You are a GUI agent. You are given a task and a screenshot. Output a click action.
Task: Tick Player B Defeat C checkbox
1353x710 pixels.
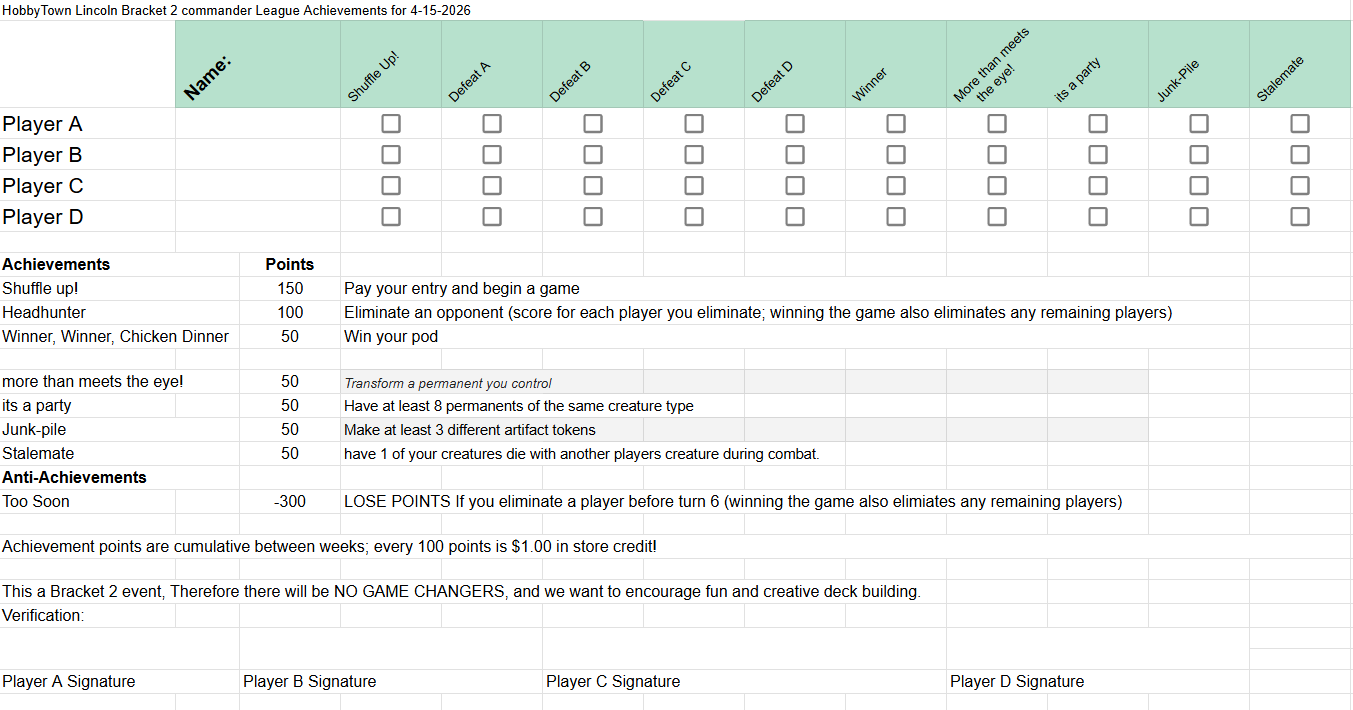(x=694, y=155)
